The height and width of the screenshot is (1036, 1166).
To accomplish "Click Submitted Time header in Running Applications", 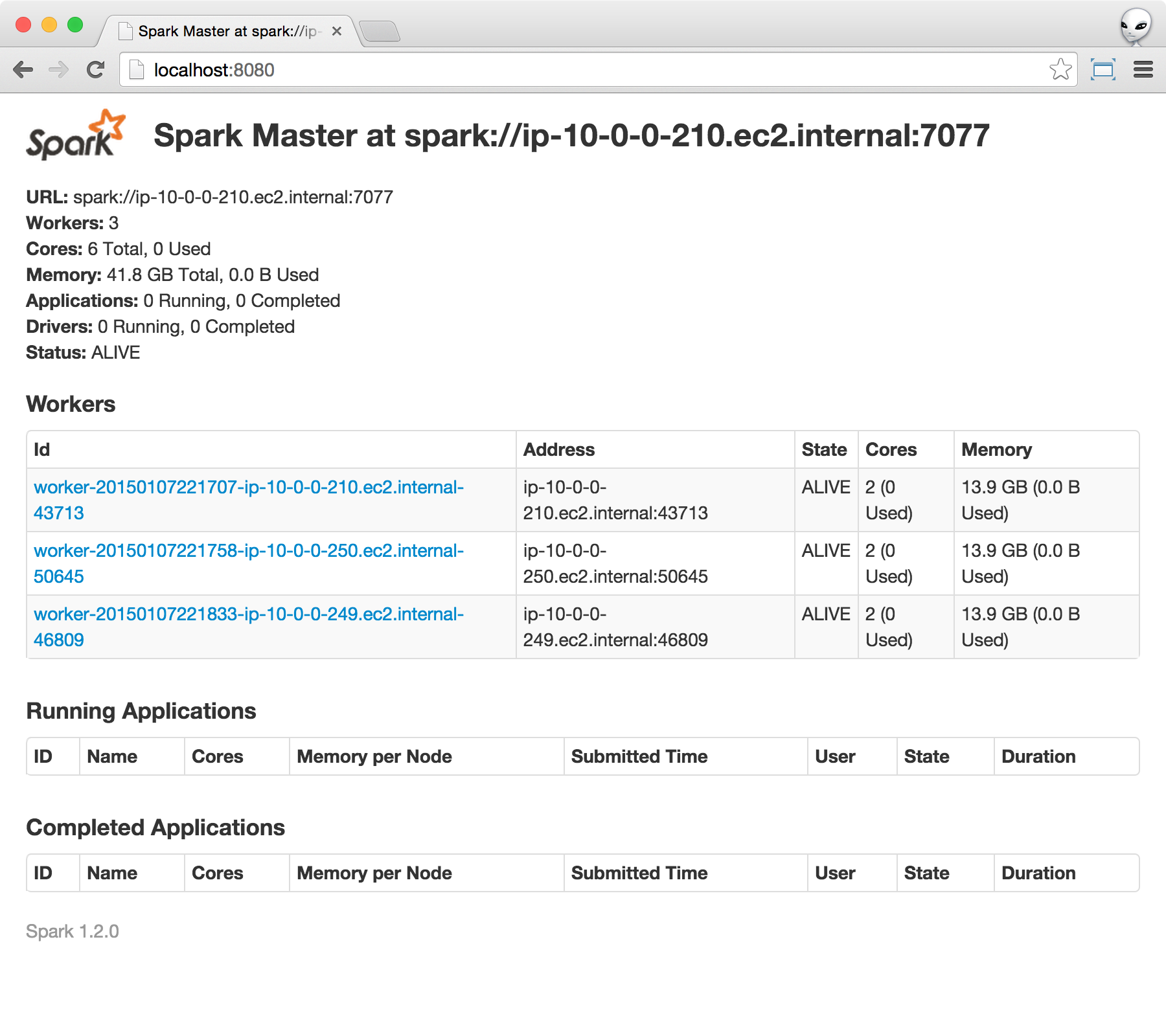I will tap(639, 756).
